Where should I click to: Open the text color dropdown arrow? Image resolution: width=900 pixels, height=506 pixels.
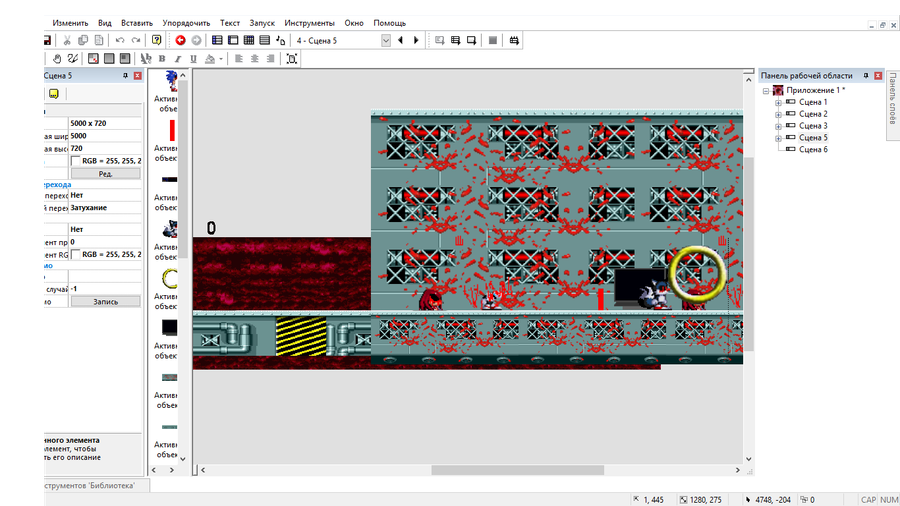point(221,59)
